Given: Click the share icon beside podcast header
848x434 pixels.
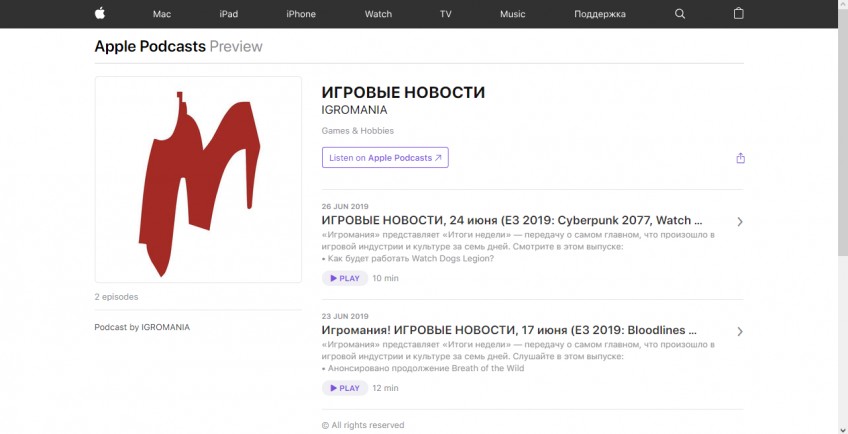Looking at the screenshot, I should pyautogui.click(x=740, y=158).
